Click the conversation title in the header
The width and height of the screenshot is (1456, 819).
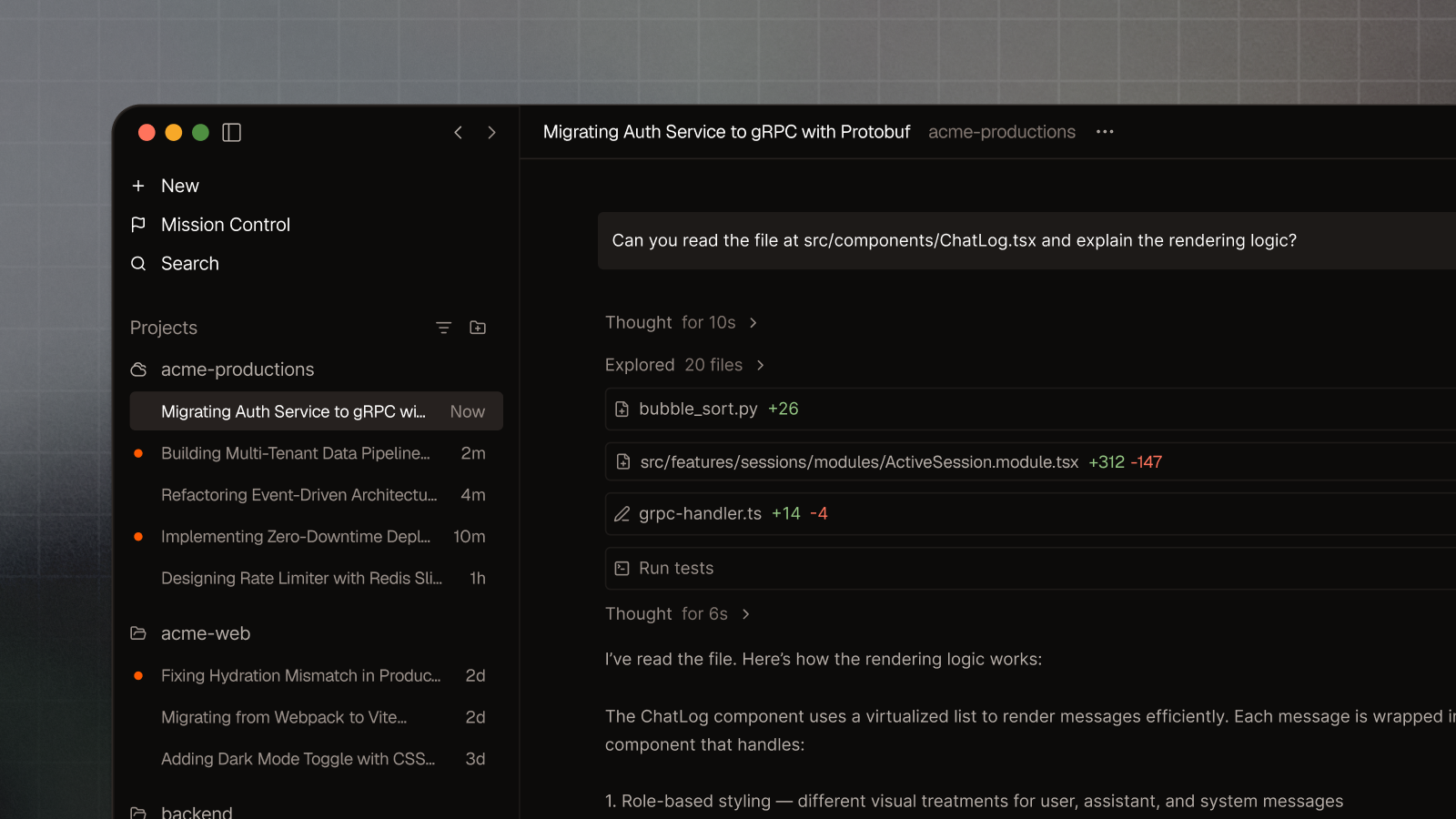click(726, 132)
